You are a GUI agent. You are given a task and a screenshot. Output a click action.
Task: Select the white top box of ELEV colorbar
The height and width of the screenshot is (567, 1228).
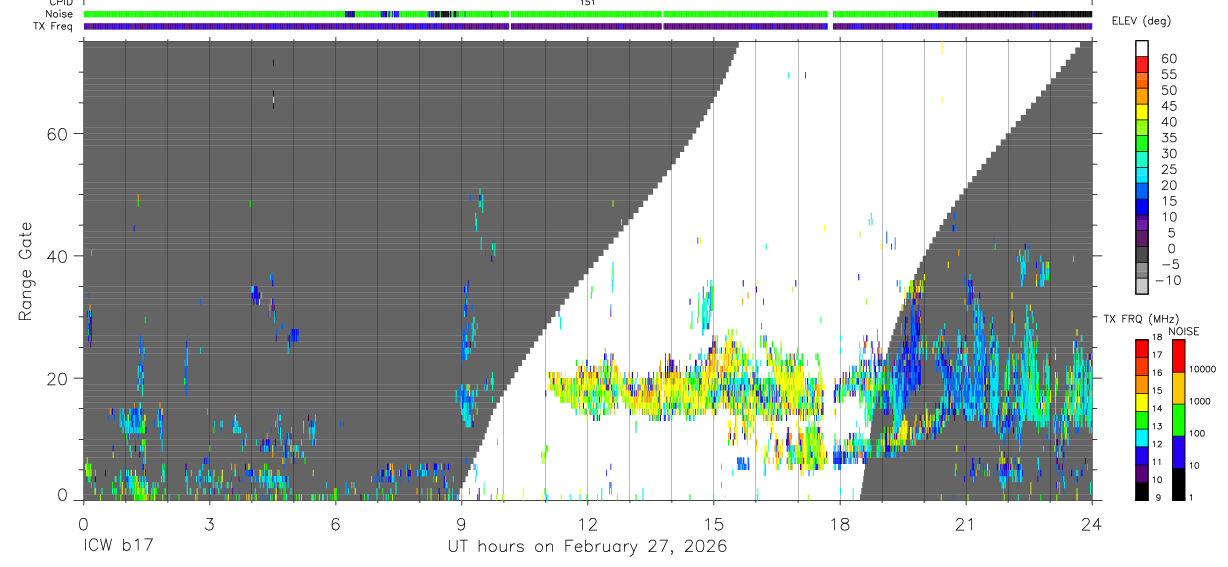(1142, 49)
